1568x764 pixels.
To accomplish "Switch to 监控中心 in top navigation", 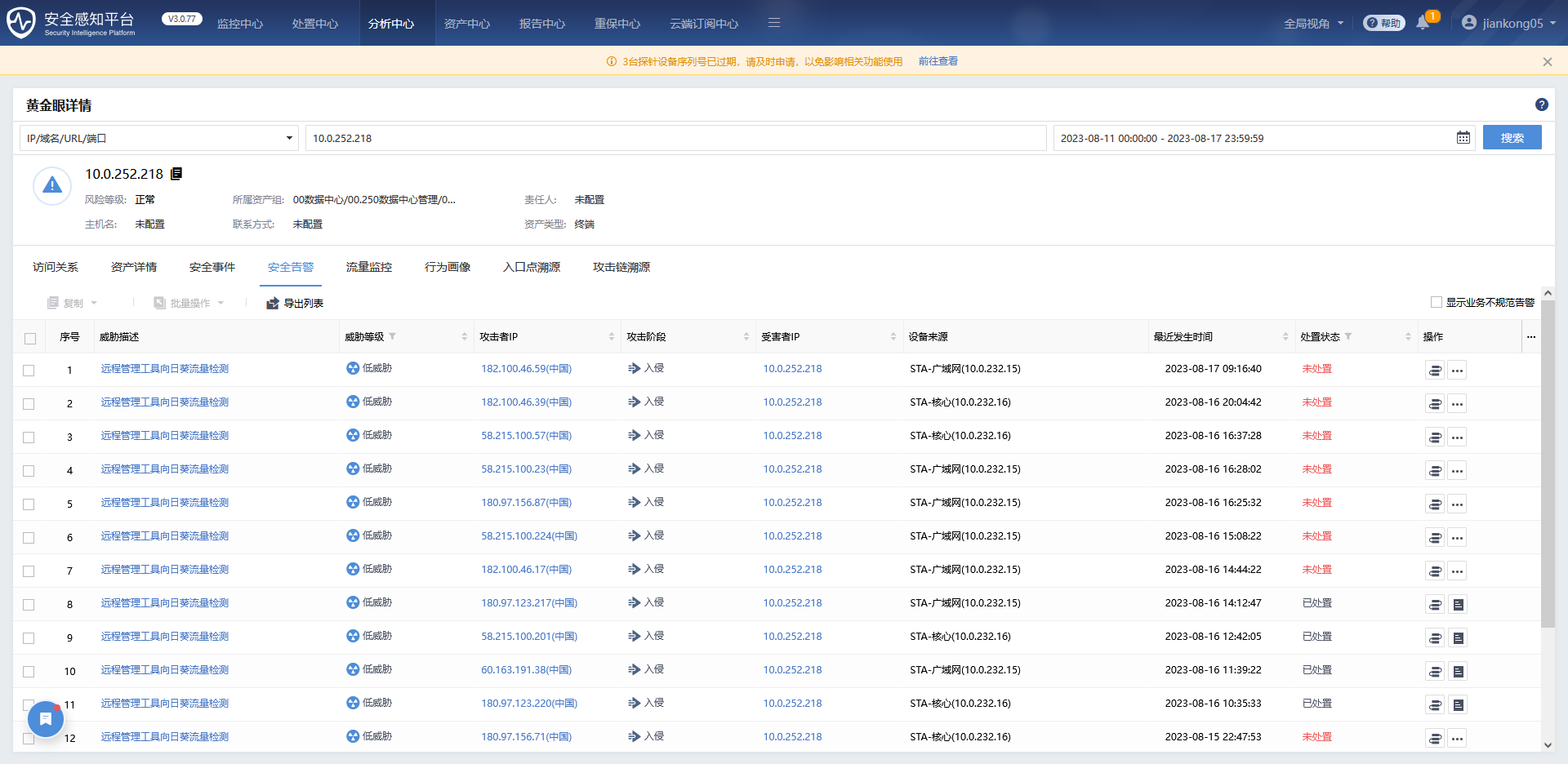I will (x=240, y=24).
